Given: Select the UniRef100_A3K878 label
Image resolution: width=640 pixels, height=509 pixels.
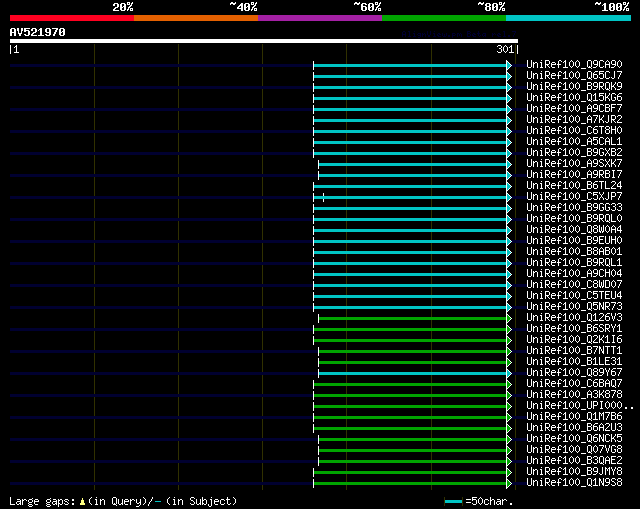Looking at the screenshot, I should [574, 395].
